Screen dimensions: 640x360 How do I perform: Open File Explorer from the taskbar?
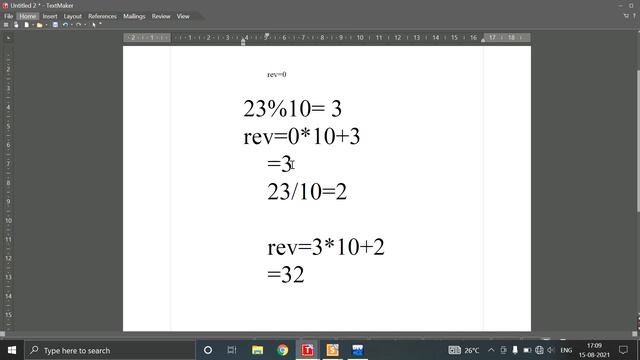257,350
